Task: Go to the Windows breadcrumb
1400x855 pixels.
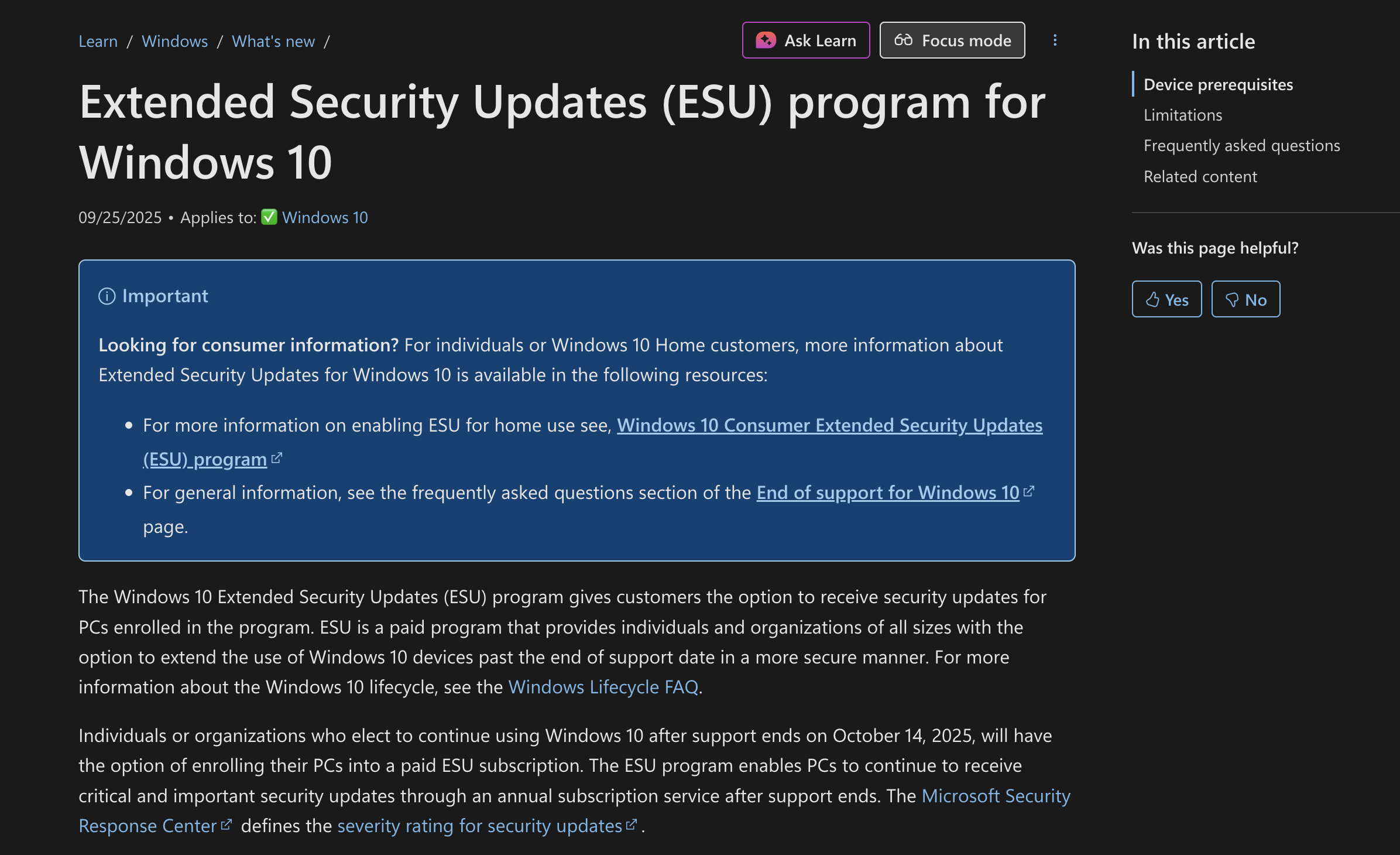Action: coord(174,42)
